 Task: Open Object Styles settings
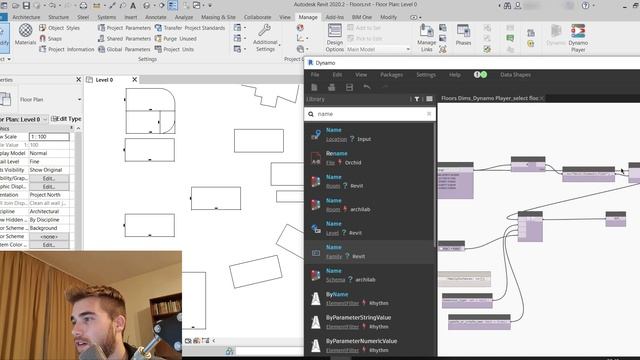click(x=60, y=28)
